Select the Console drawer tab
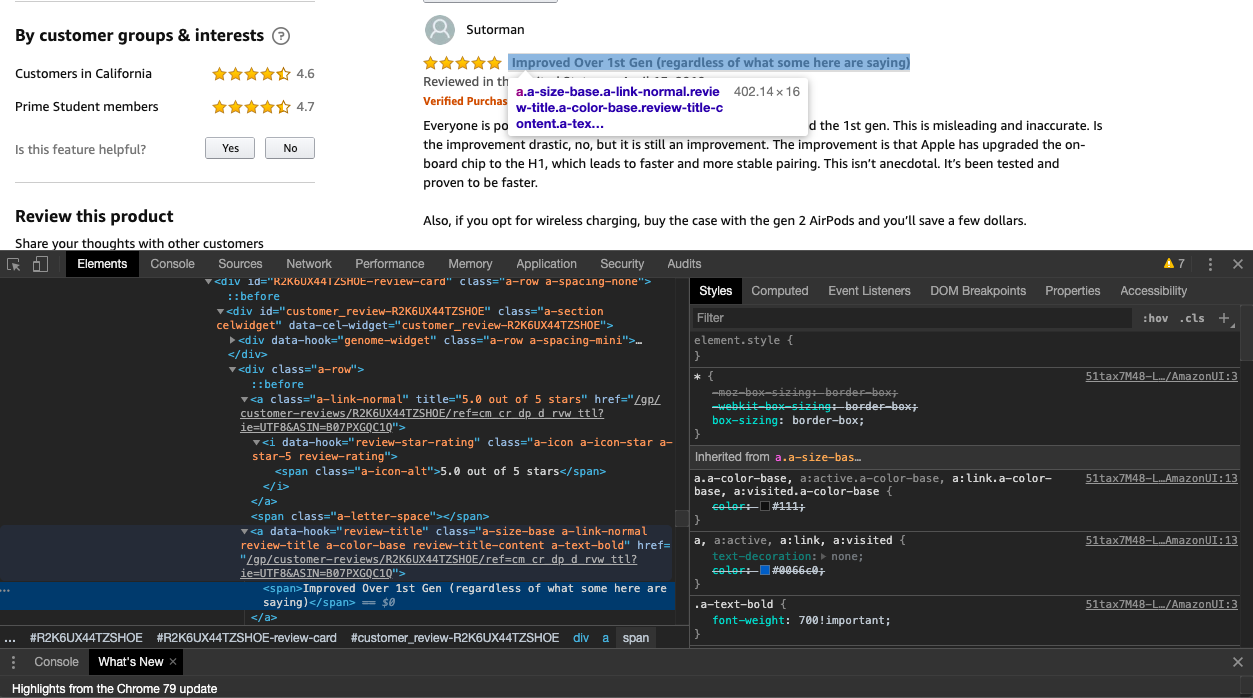 point(56,662)
